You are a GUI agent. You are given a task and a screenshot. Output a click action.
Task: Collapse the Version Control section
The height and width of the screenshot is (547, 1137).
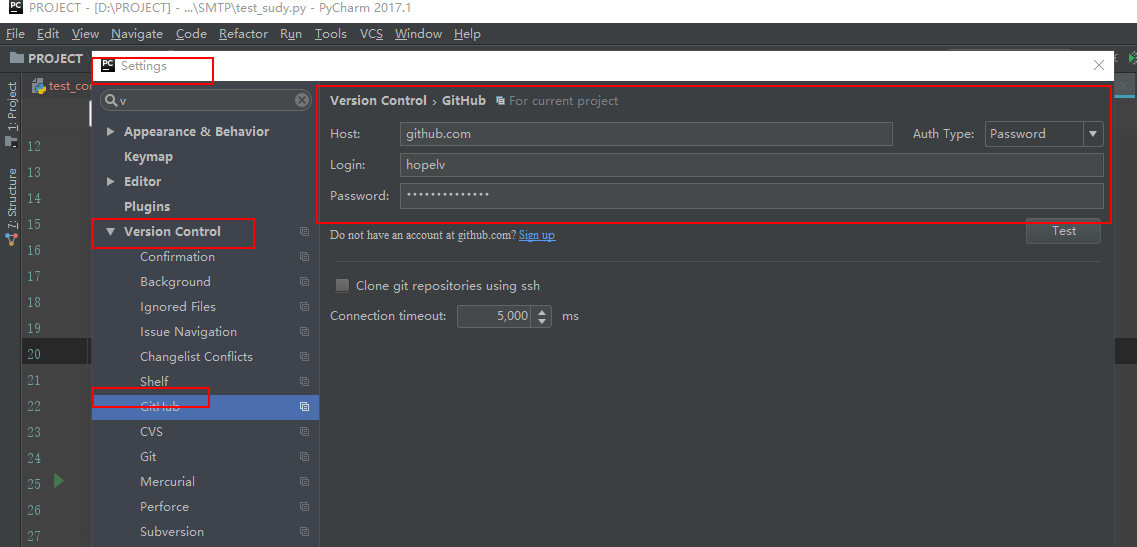pyautogui.click(x=110, y=232)
